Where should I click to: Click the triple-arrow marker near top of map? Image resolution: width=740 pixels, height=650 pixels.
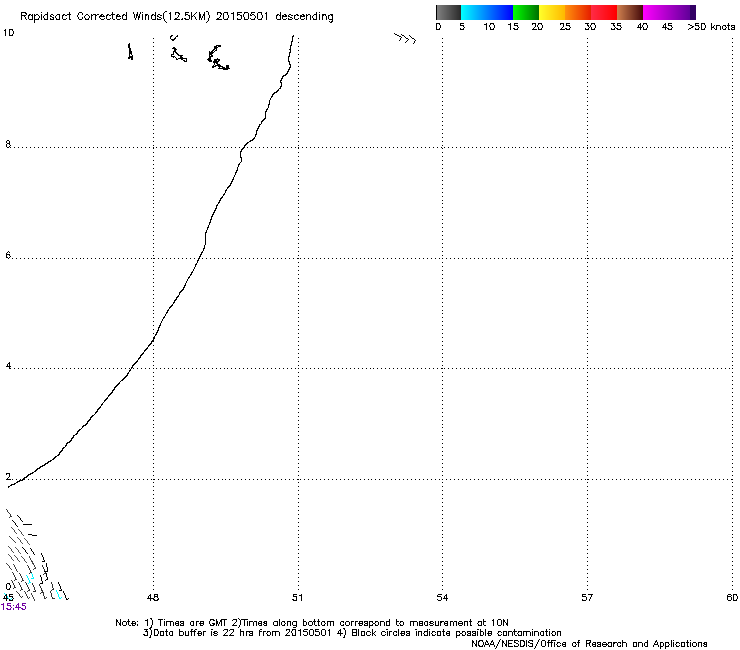click(405, 39)
